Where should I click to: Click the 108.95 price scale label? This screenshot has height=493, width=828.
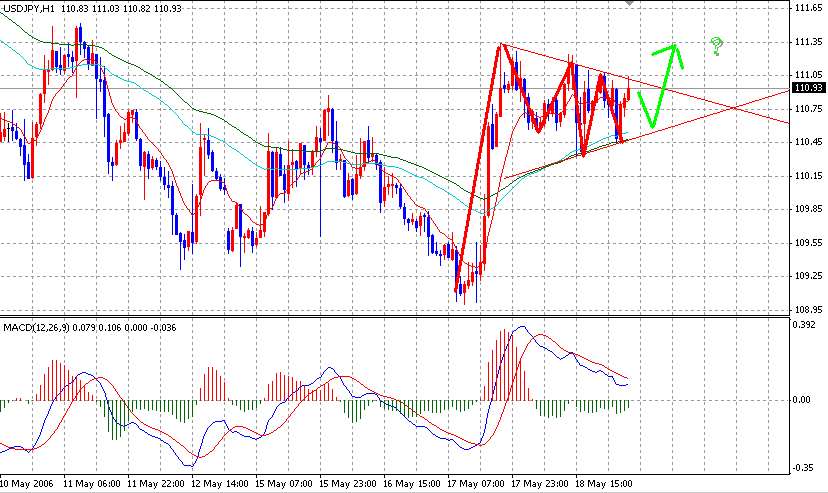coord(808,310)
